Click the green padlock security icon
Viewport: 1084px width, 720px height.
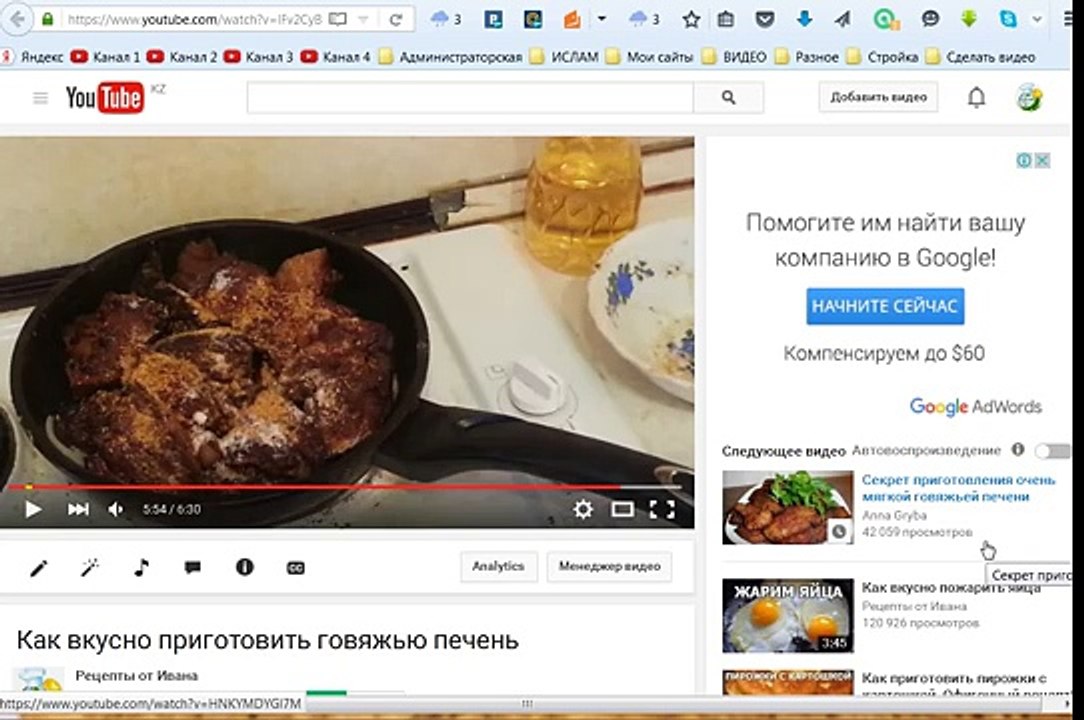pos(48,19)
